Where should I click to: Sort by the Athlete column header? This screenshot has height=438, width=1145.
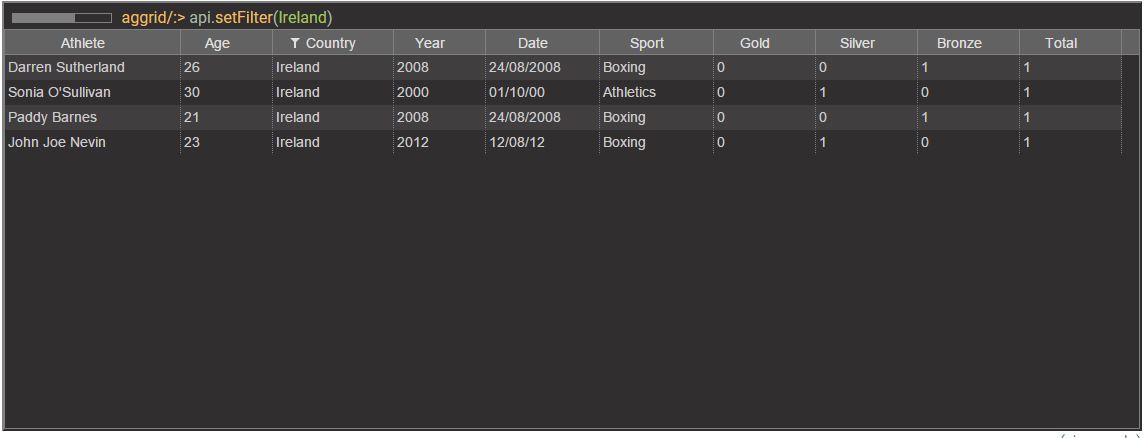[82, 43]
